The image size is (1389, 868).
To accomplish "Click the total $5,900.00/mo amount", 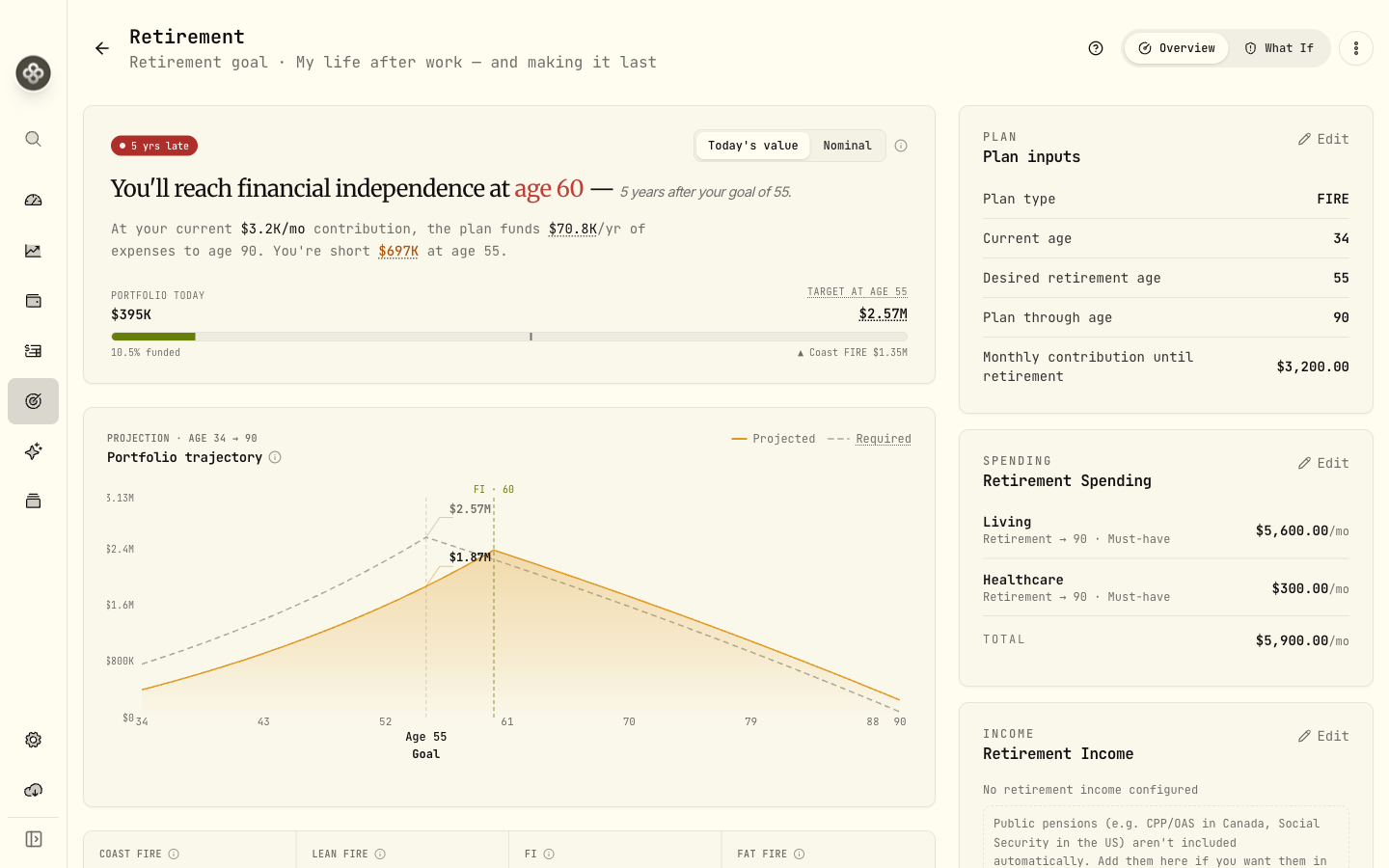I will pos(1302,640).
